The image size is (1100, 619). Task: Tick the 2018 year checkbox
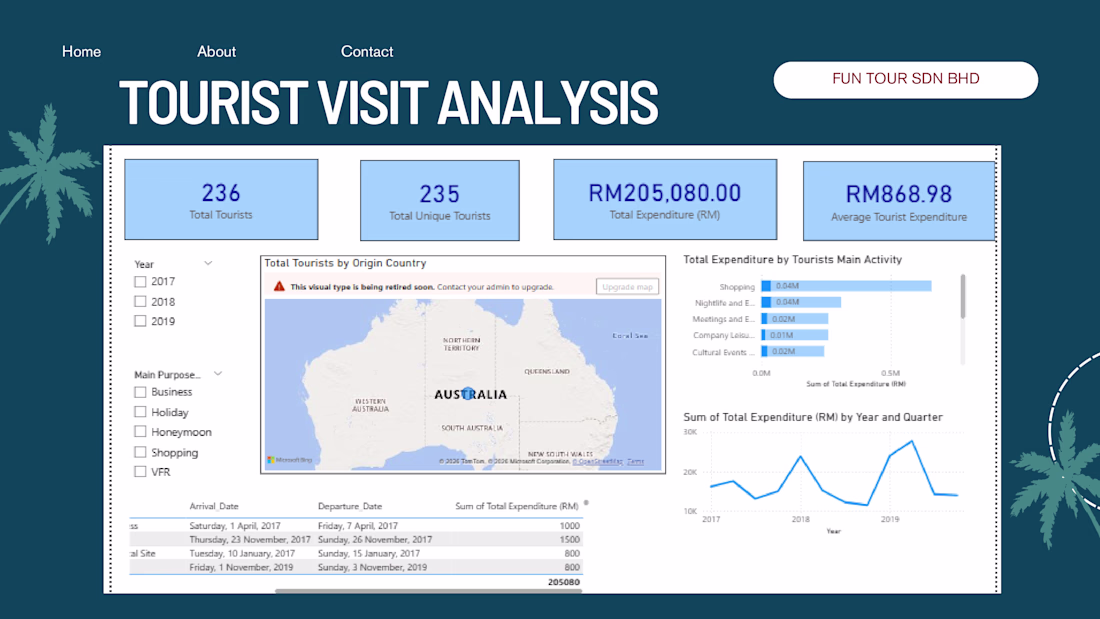[x=140, y=302]
